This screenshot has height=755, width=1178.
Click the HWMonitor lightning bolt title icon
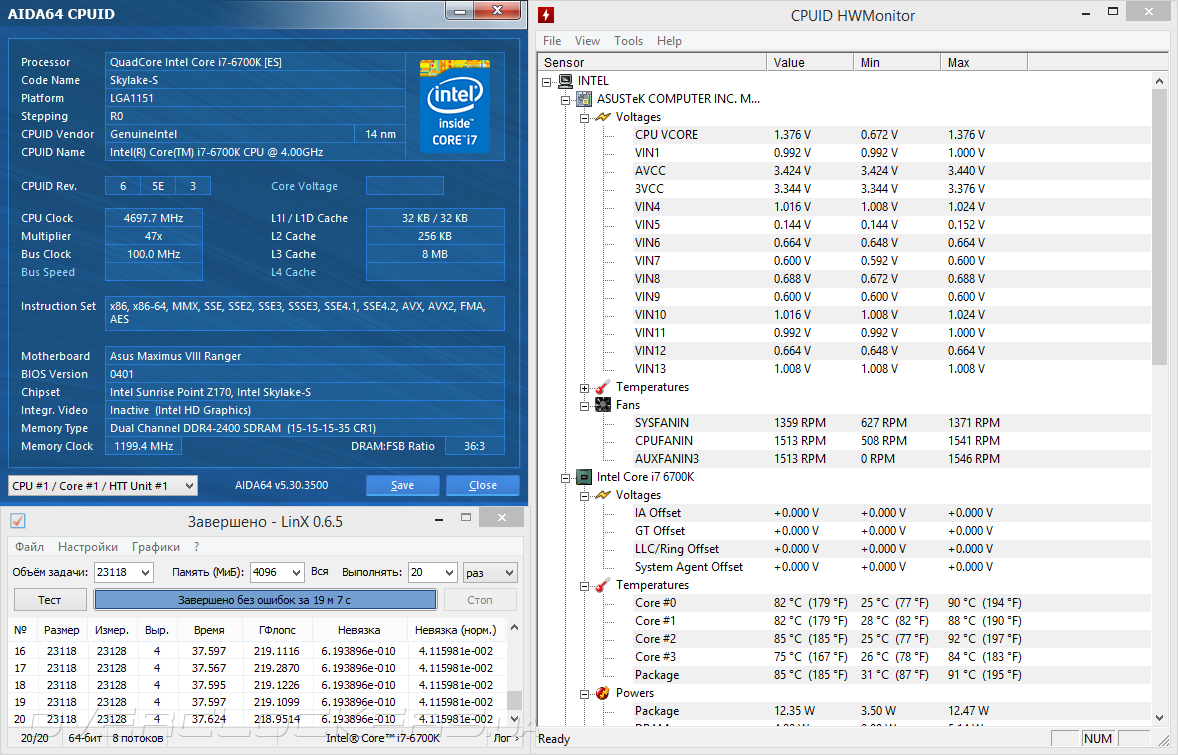(545, 15)
